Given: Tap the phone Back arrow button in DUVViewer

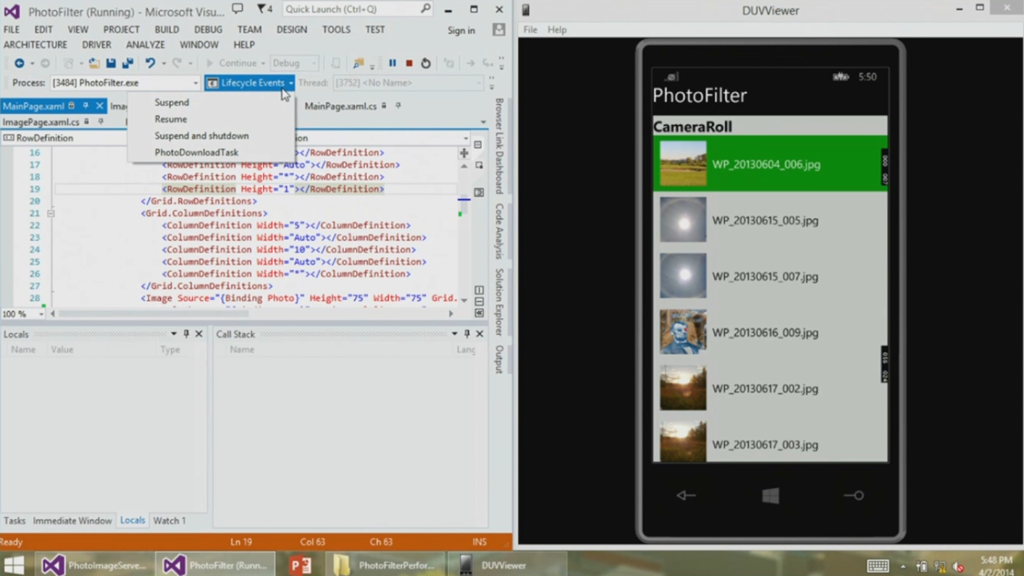Looking at the screenshot, I should coord(686,496).
